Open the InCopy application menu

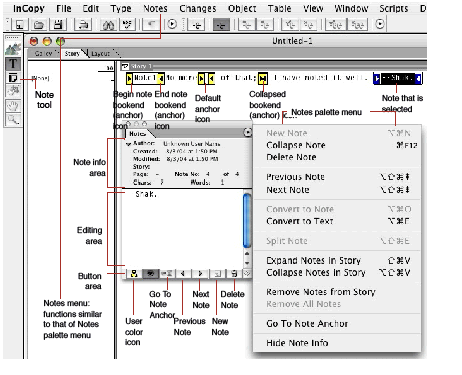[29, 8]
